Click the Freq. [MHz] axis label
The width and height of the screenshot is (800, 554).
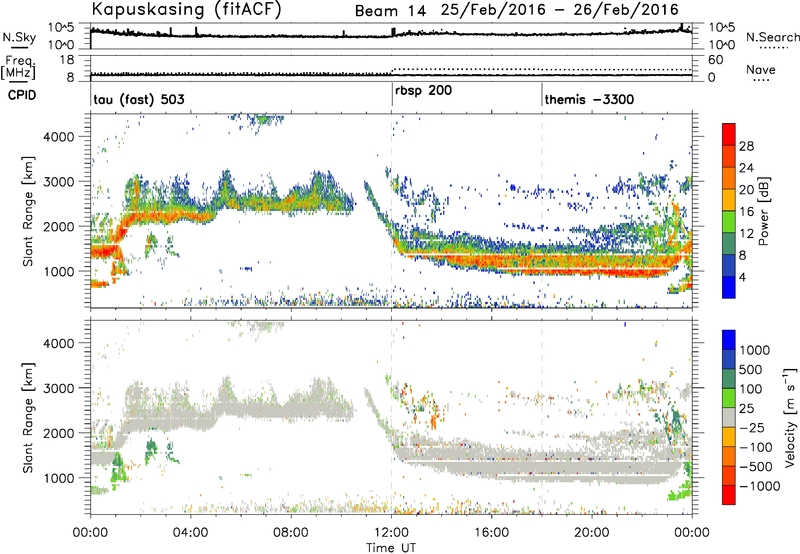pos(18,68)
